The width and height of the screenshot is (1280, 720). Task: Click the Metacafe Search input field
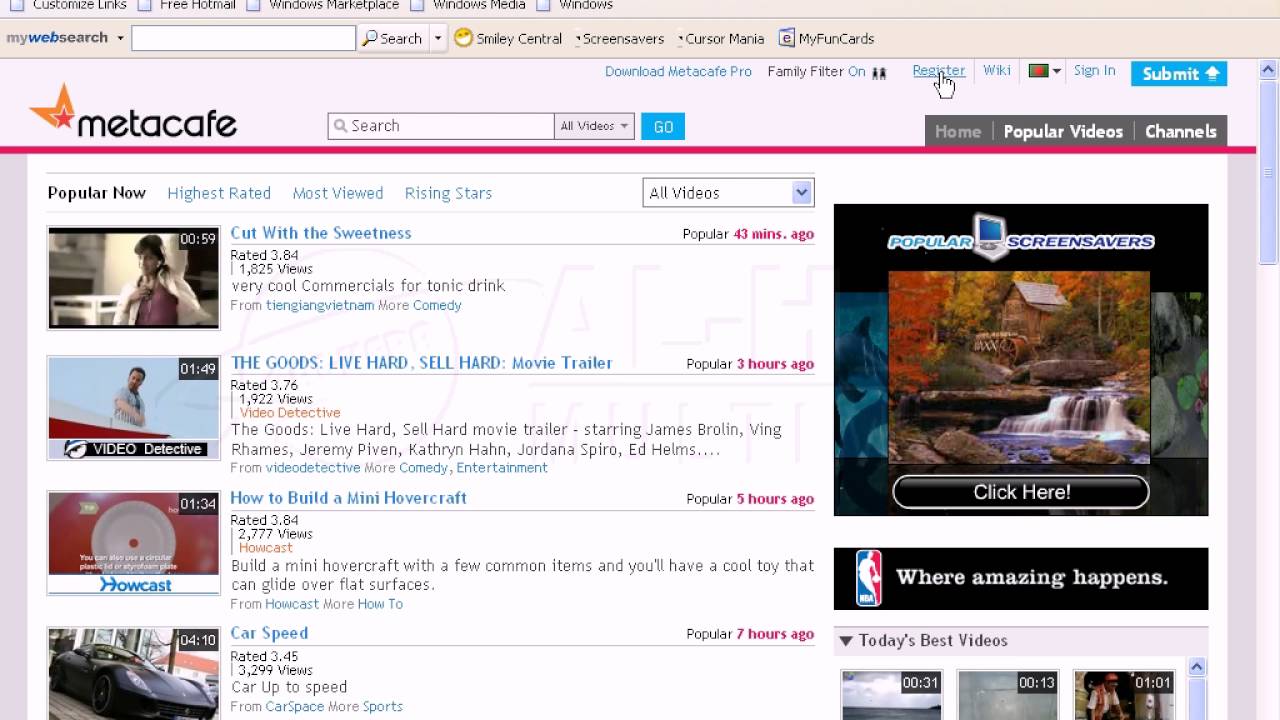tap(440, 126)
